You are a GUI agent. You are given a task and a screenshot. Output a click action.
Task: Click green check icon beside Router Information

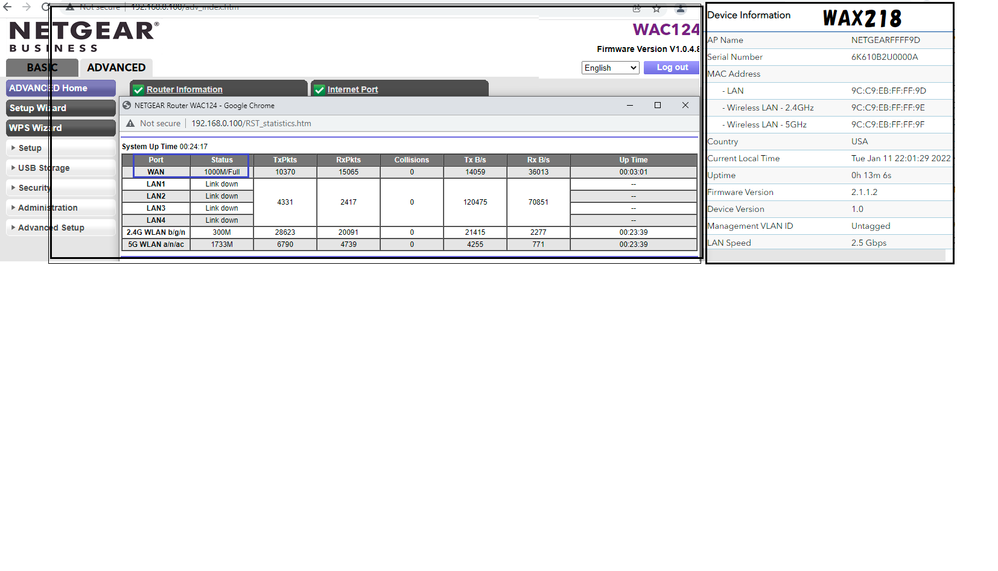click(x=138, y=90)
